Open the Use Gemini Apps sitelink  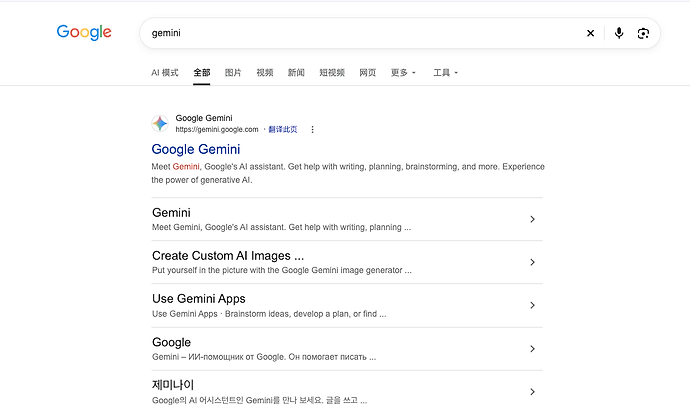click(199, 299)
